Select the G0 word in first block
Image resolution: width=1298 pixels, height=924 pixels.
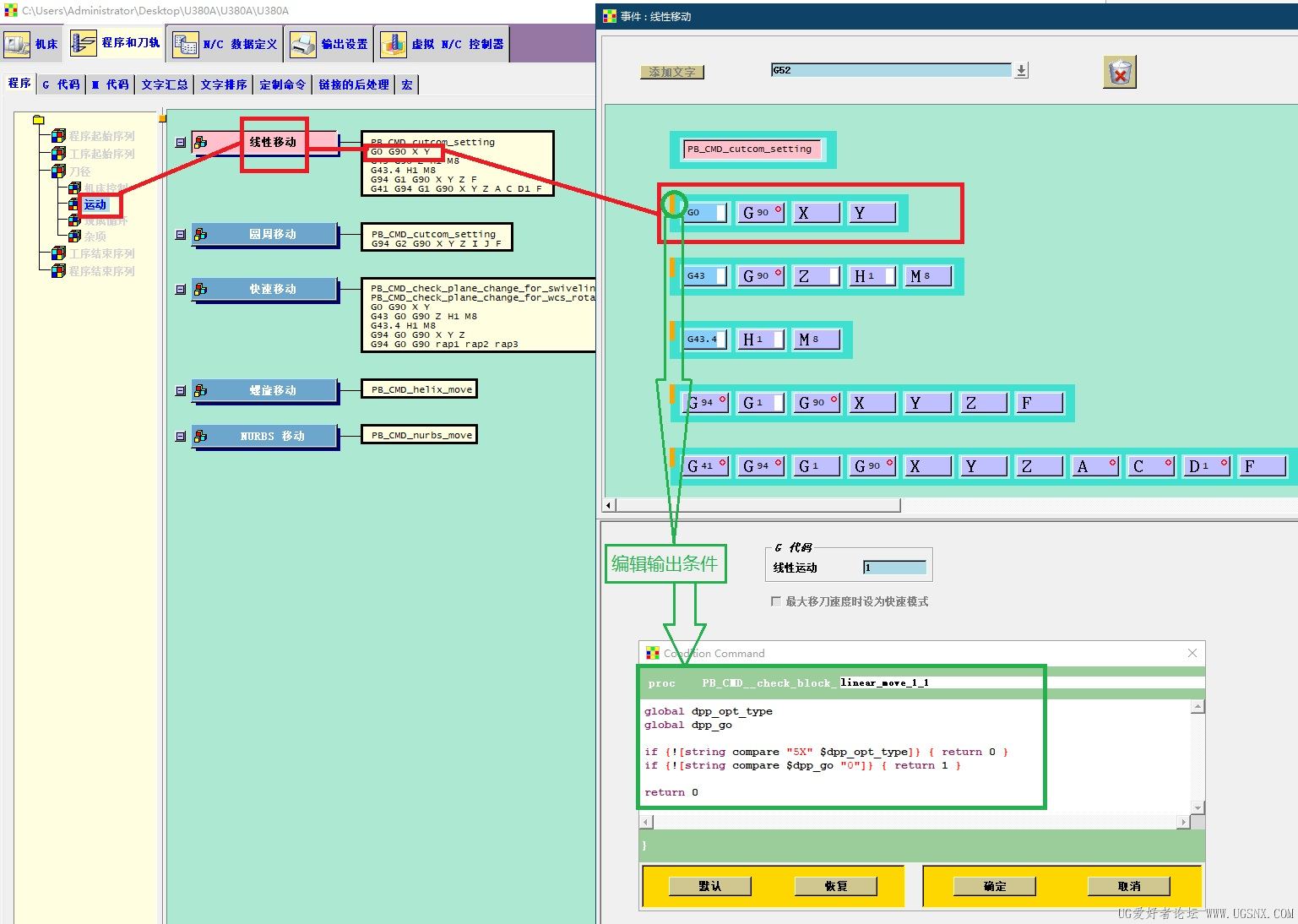[705, 213]
